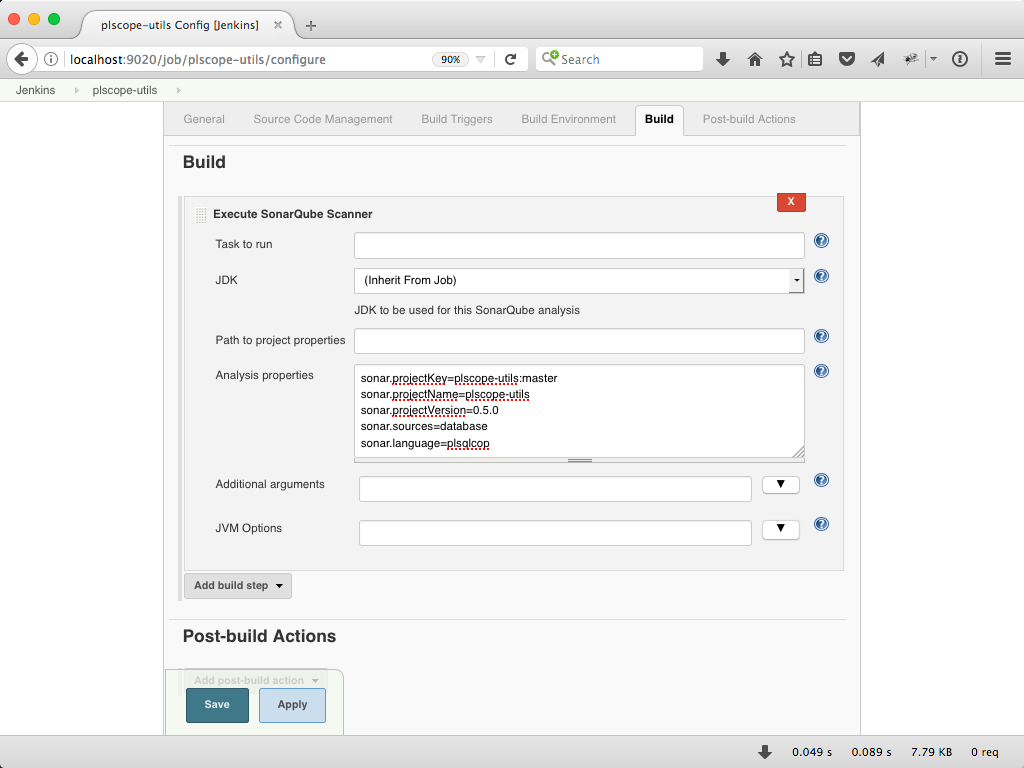The height and width of the screenshot is (768, 1024).
Task: Click the browser back arrow button
Action: pos(22,59)
